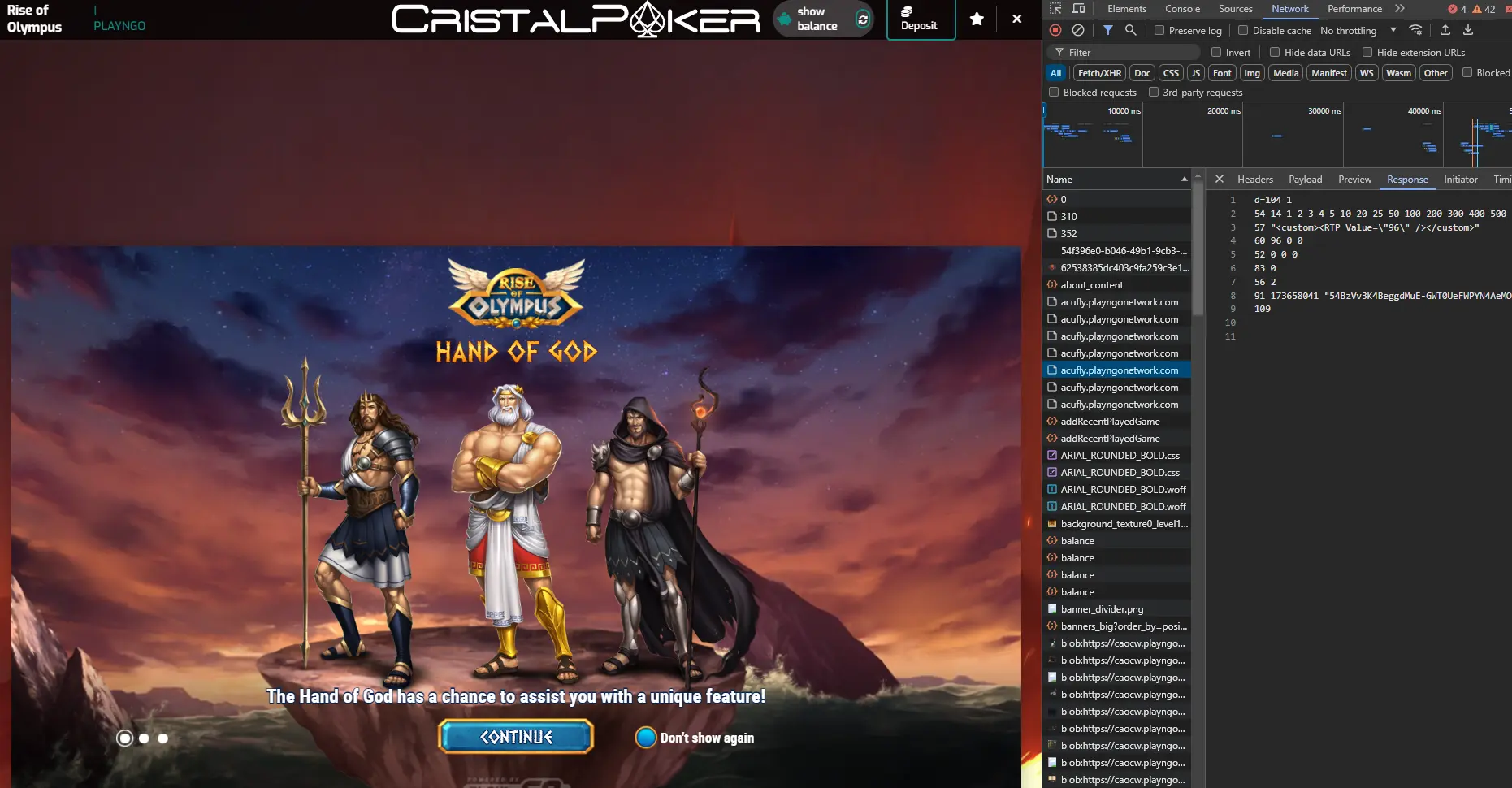
Task: Filter requests by WS
Action: click(1367, 72)
